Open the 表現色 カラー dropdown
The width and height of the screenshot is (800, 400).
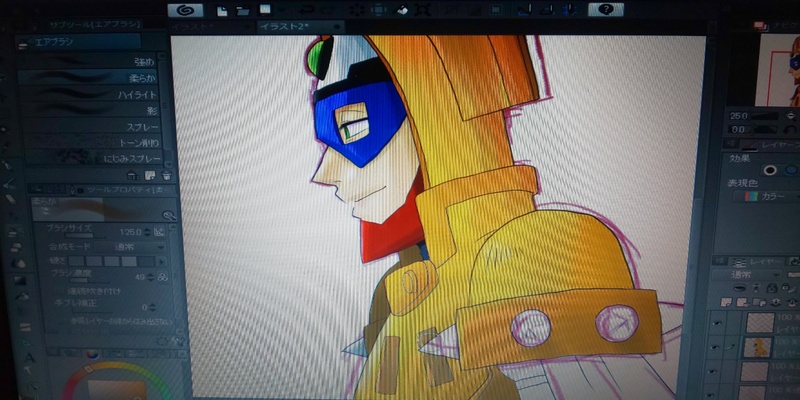767,196
